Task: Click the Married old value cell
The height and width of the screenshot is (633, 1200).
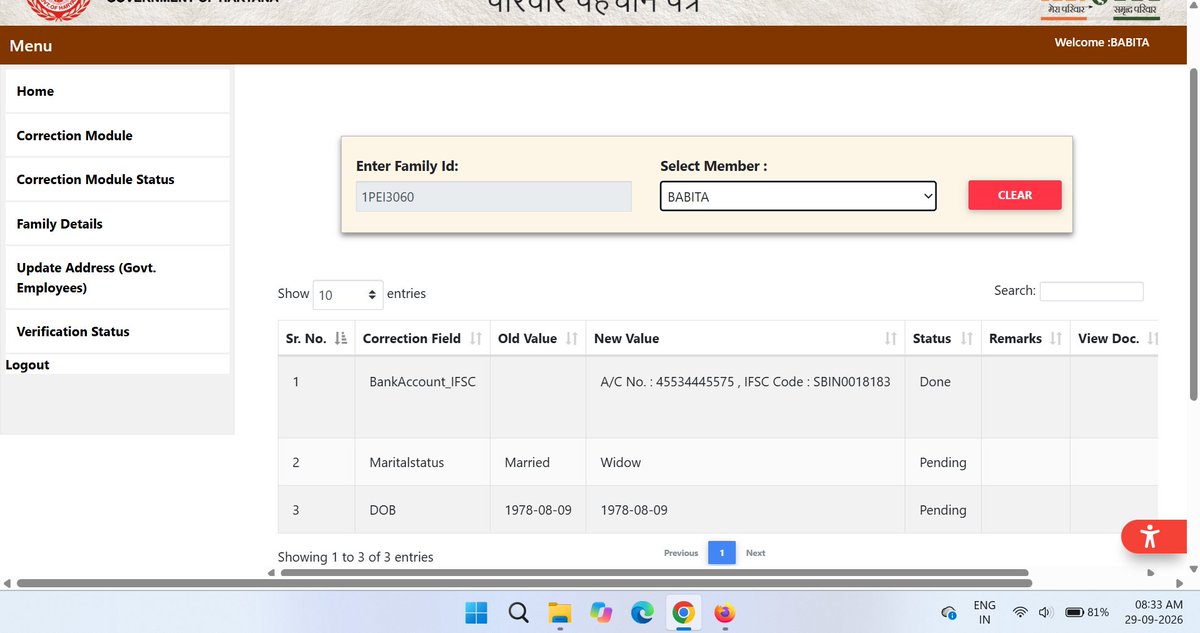Action: pos(538,462)
